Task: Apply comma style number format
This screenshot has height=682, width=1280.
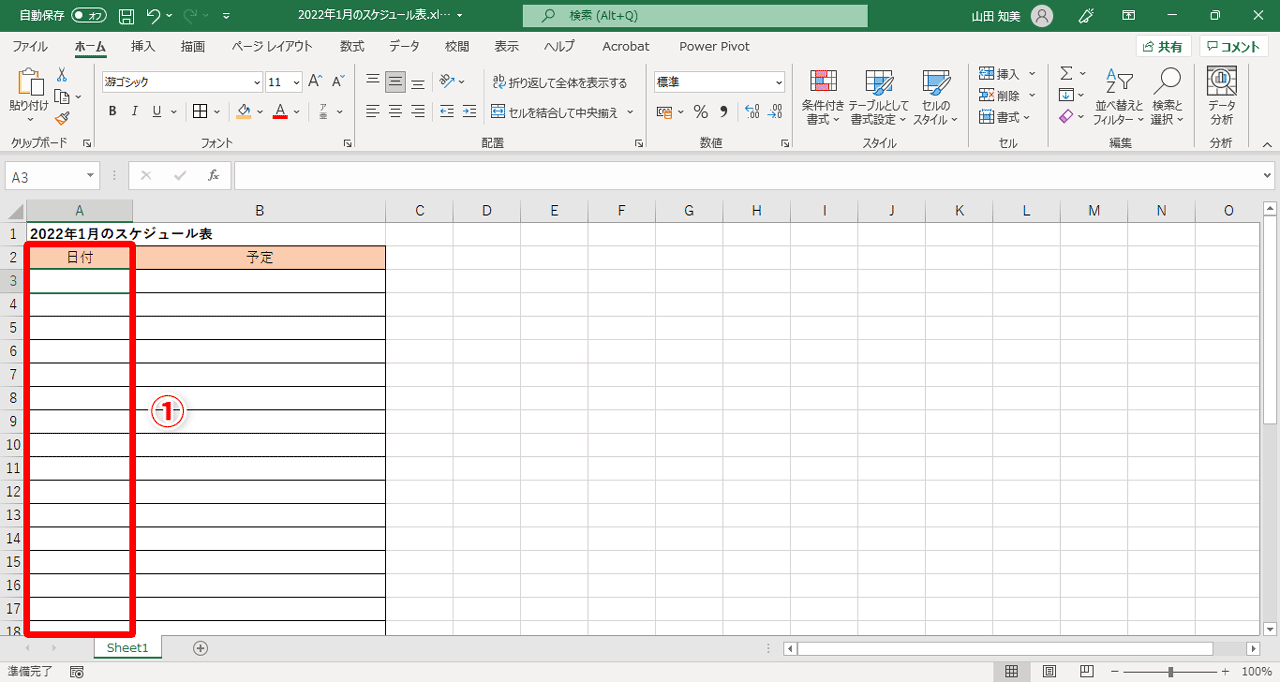Action: tap(723, 111)
